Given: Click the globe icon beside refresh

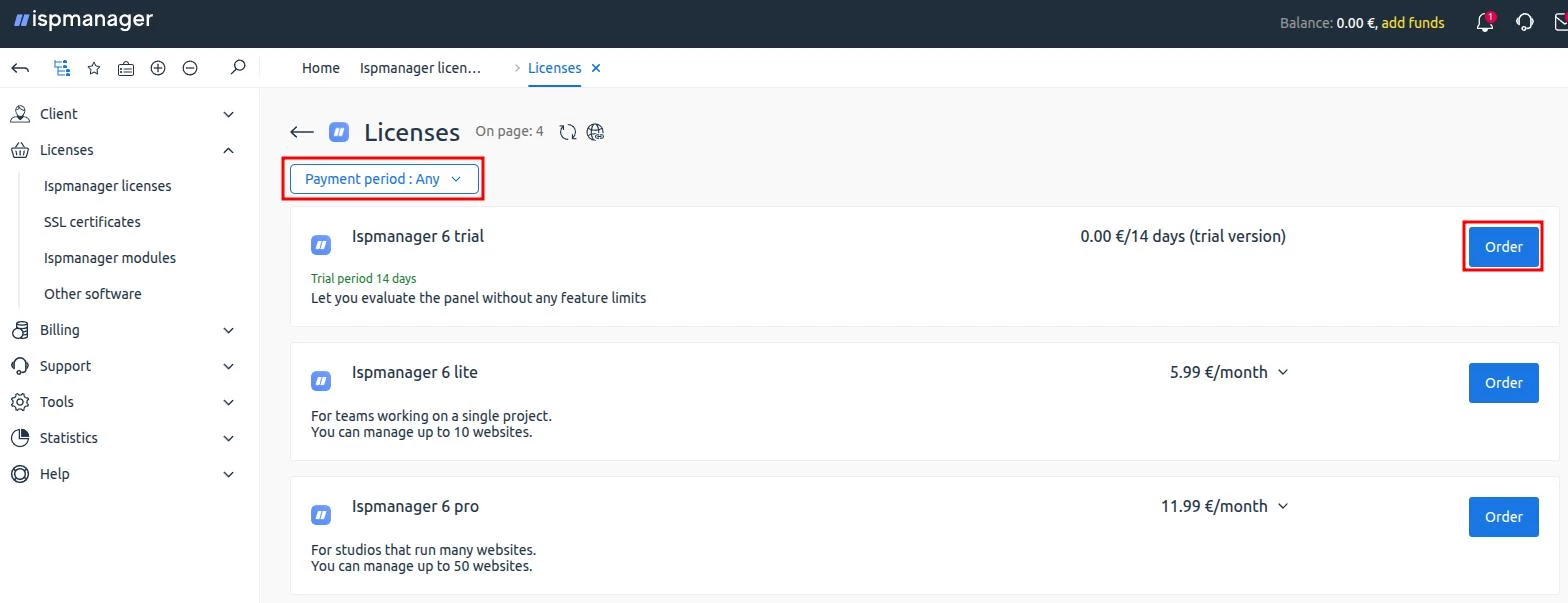Looking at the screenshot, I should [596, 132].
